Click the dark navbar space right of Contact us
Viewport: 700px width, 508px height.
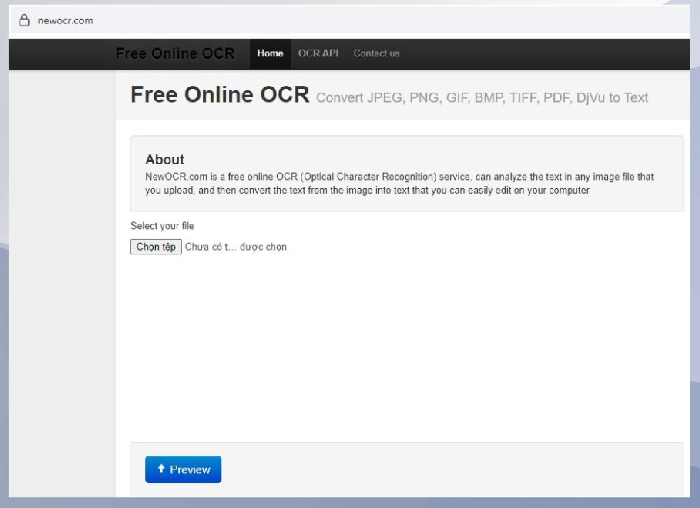tap(550, 53)
